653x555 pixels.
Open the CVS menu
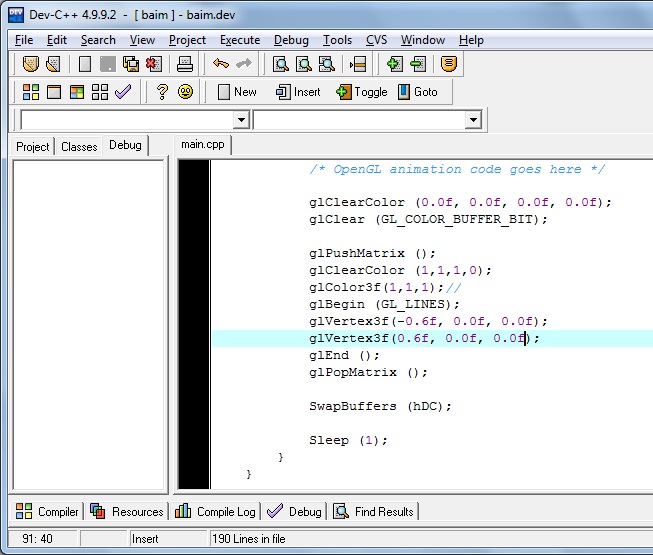[376, 40]
